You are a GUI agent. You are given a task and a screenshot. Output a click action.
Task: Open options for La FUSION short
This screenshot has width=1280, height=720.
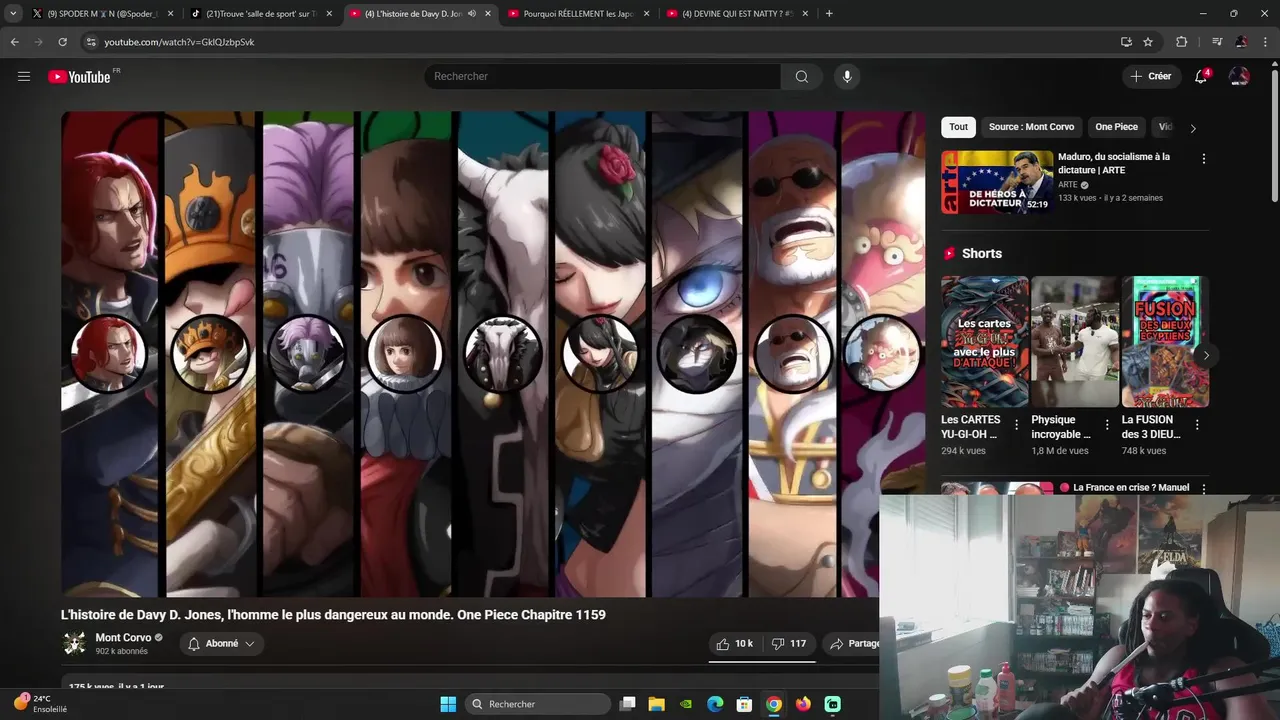(x=1197, y=425)
